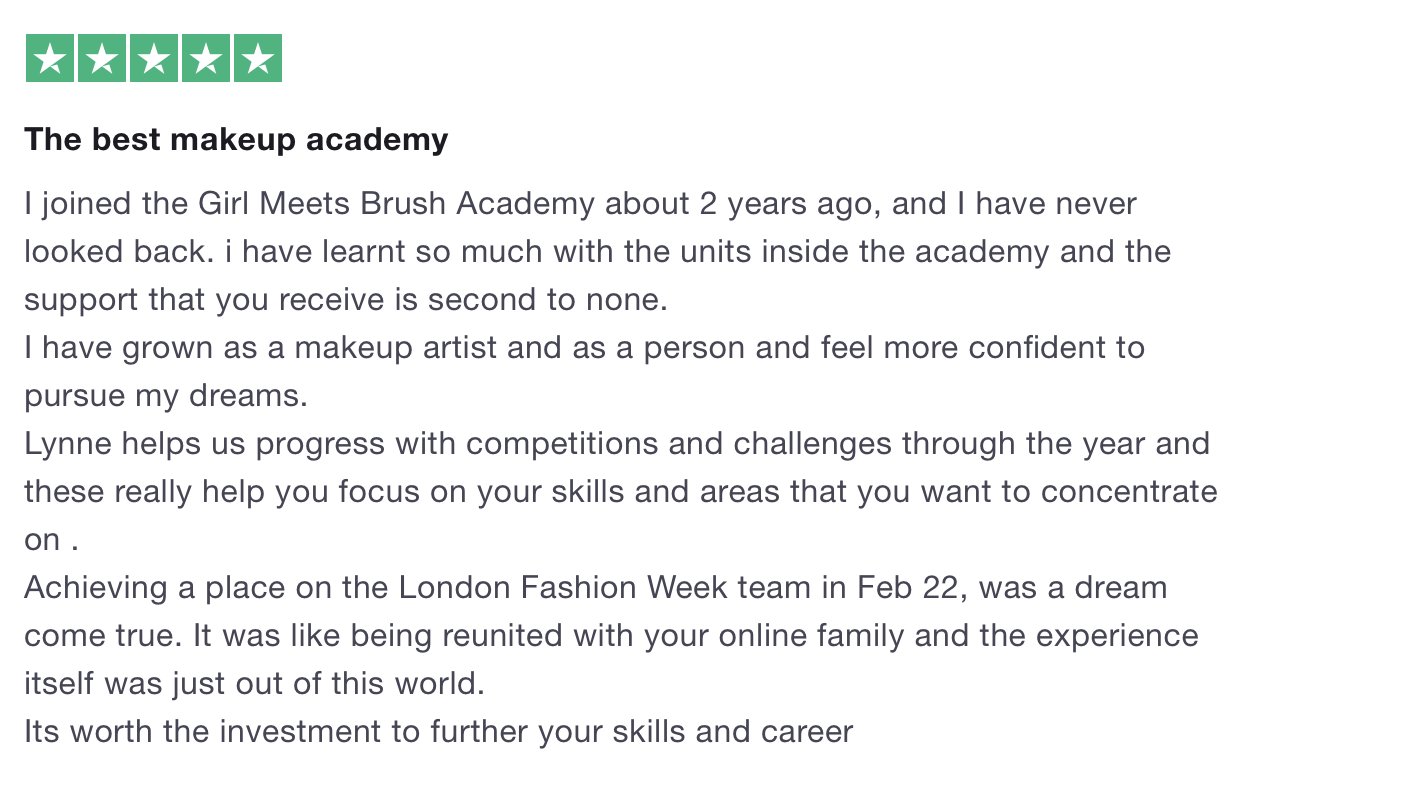Click the name Lynne in the review
The height and width of the screenshot is (798, 1428).
pos(69,444)
